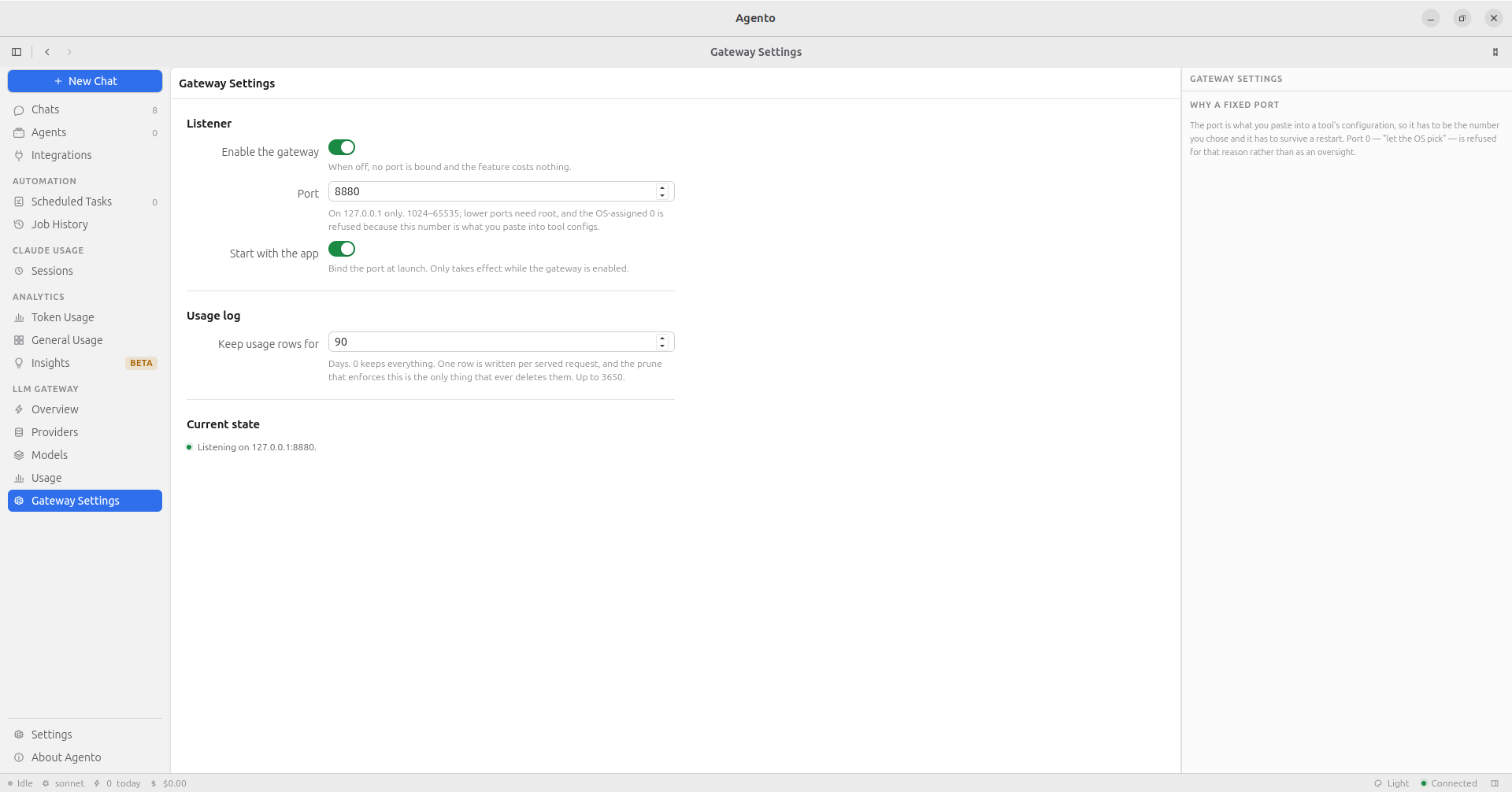The width and height of the screenshot is (1512, 792).
Task: Open Providers page
Action: tap(85, 433)
